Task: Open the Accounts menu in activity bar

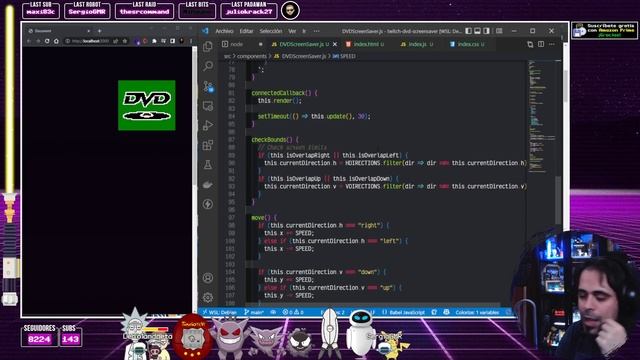Action: [208, 278]
